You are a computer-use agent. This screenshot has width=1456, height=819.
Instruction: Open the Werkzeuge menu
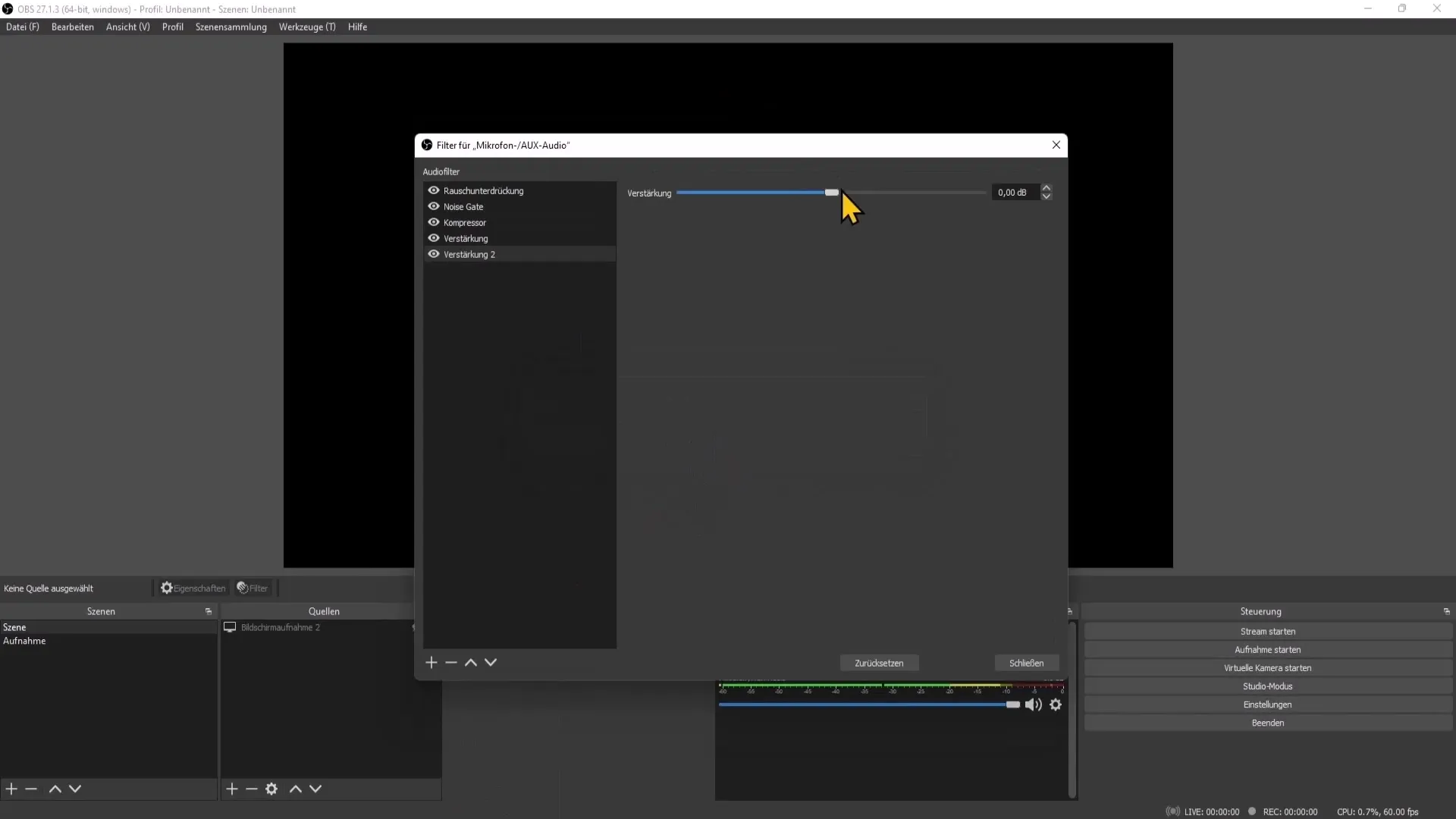click(307, 27)
